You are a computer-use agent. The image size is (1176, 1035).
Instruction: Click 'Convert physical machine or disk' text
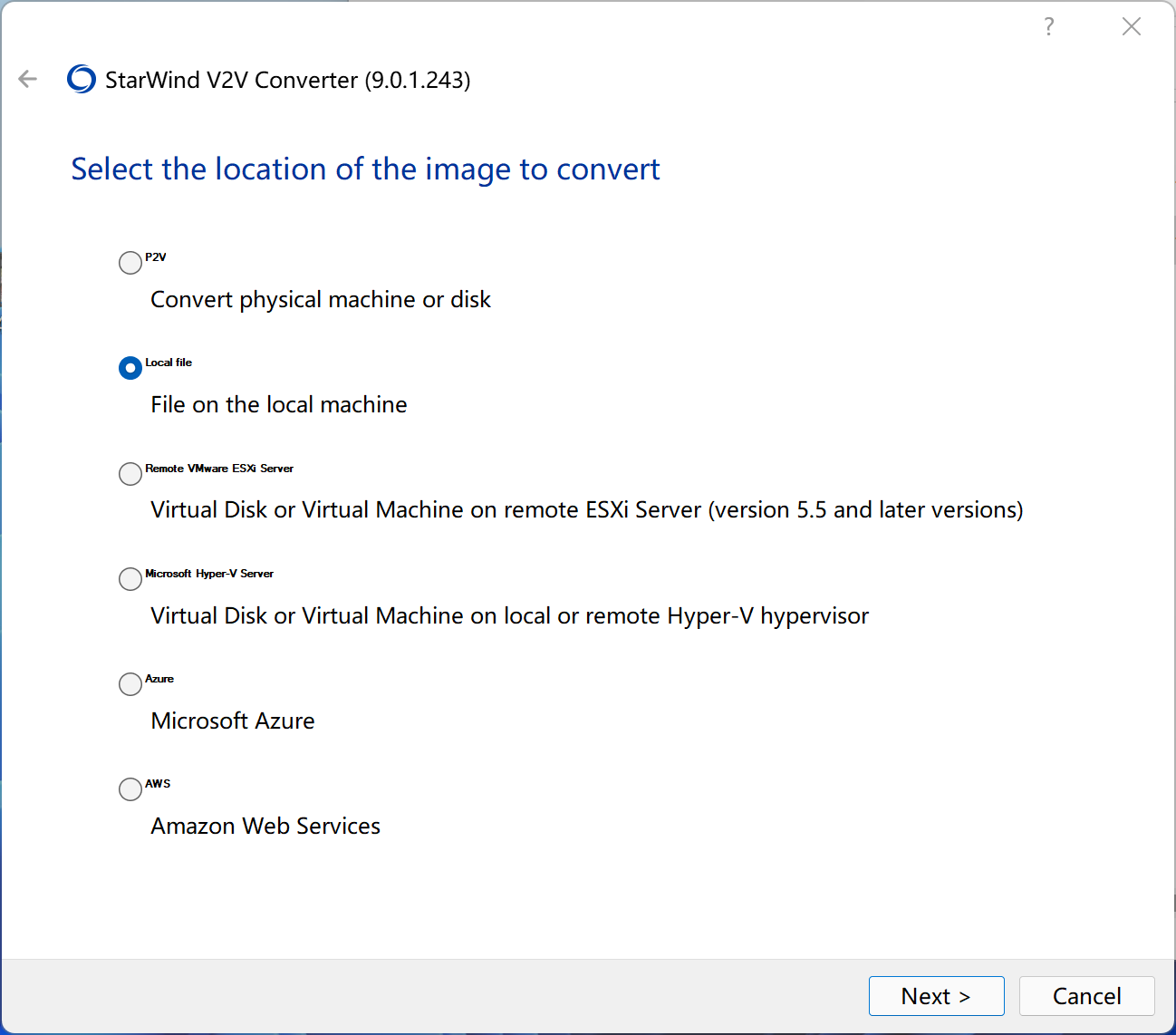[321, 300]
